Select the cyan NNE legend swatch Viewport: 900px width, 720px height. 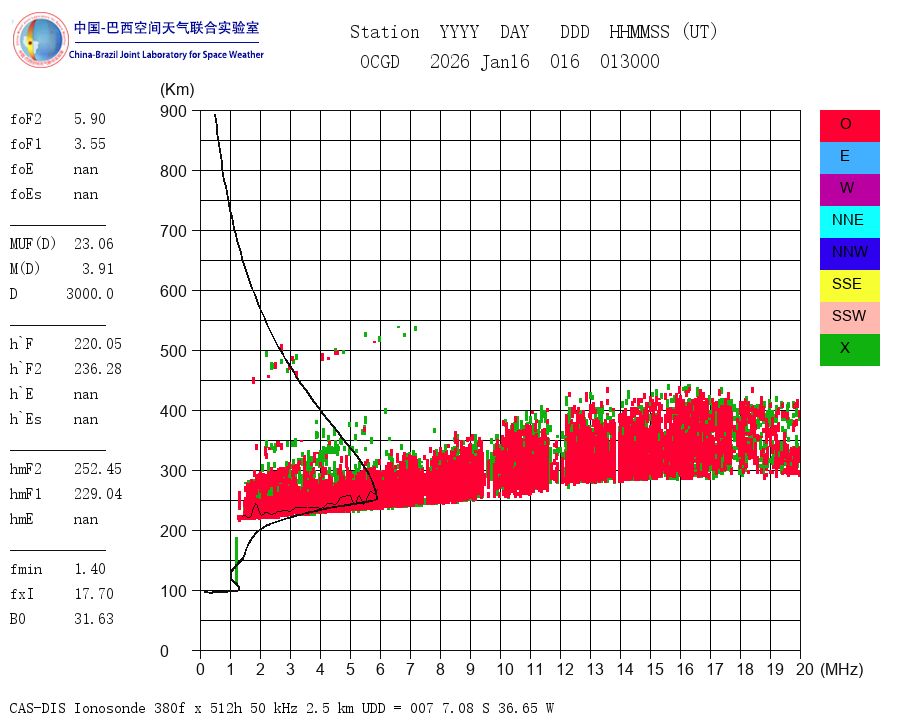849,222
